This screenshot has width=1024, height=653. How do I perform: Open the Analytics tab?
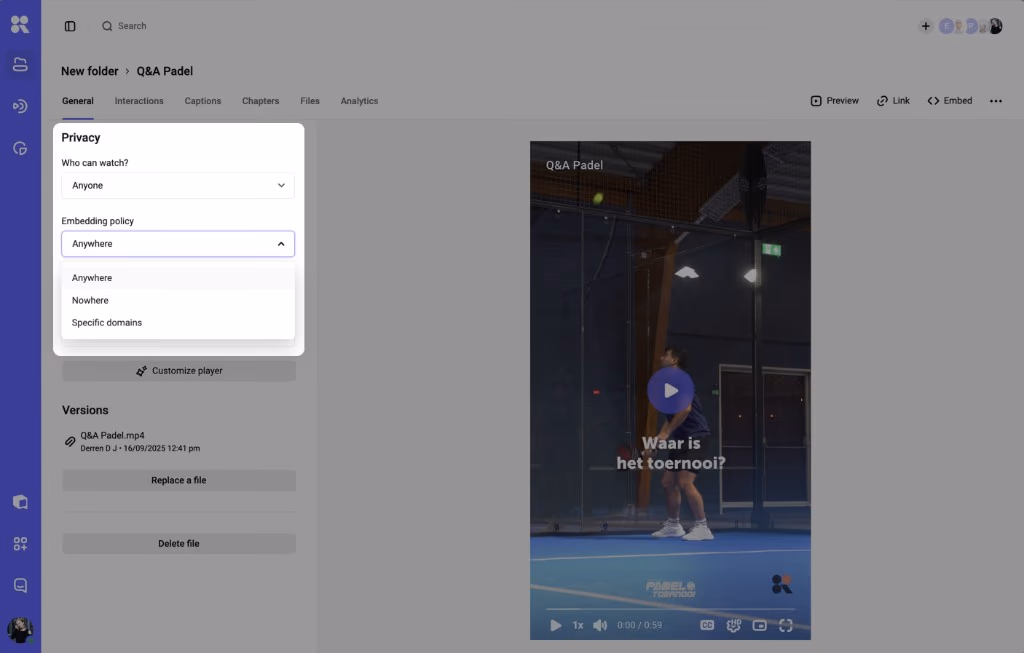point(359,101)
